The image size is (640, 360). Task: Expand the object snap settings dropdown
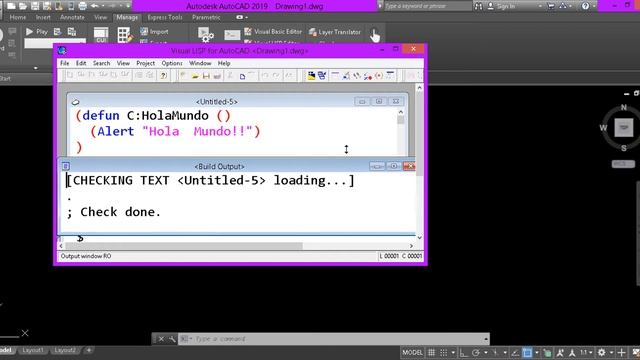pos(537,352)
